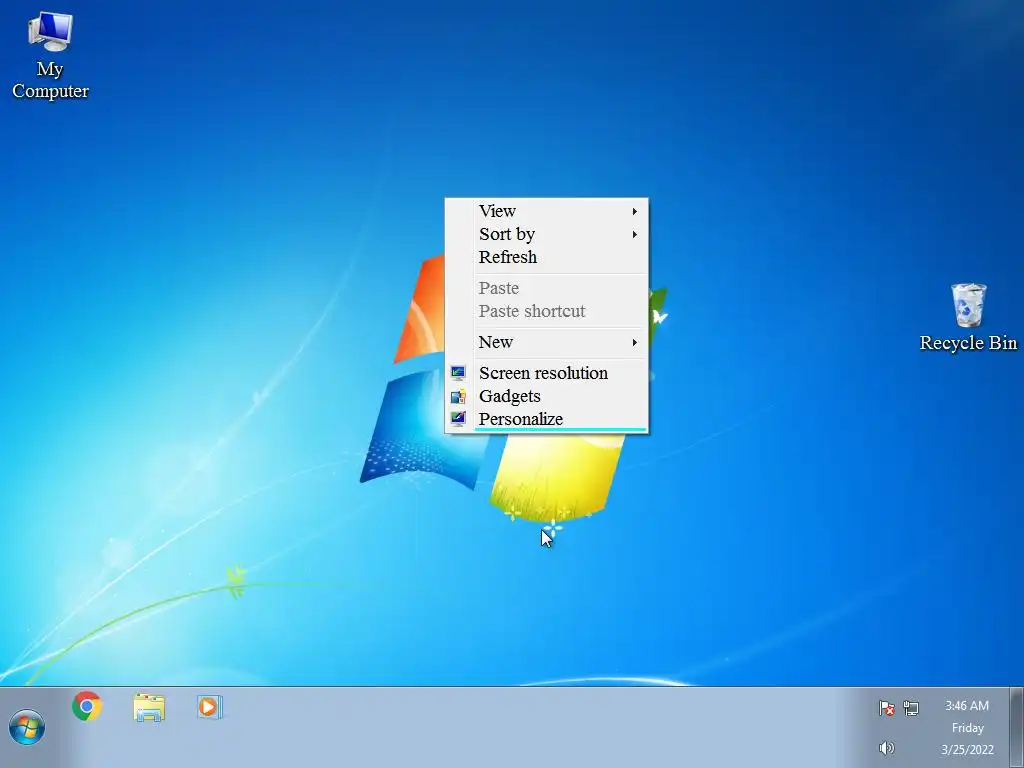Launch Windows Media Player from taskbar

[210, 707]
